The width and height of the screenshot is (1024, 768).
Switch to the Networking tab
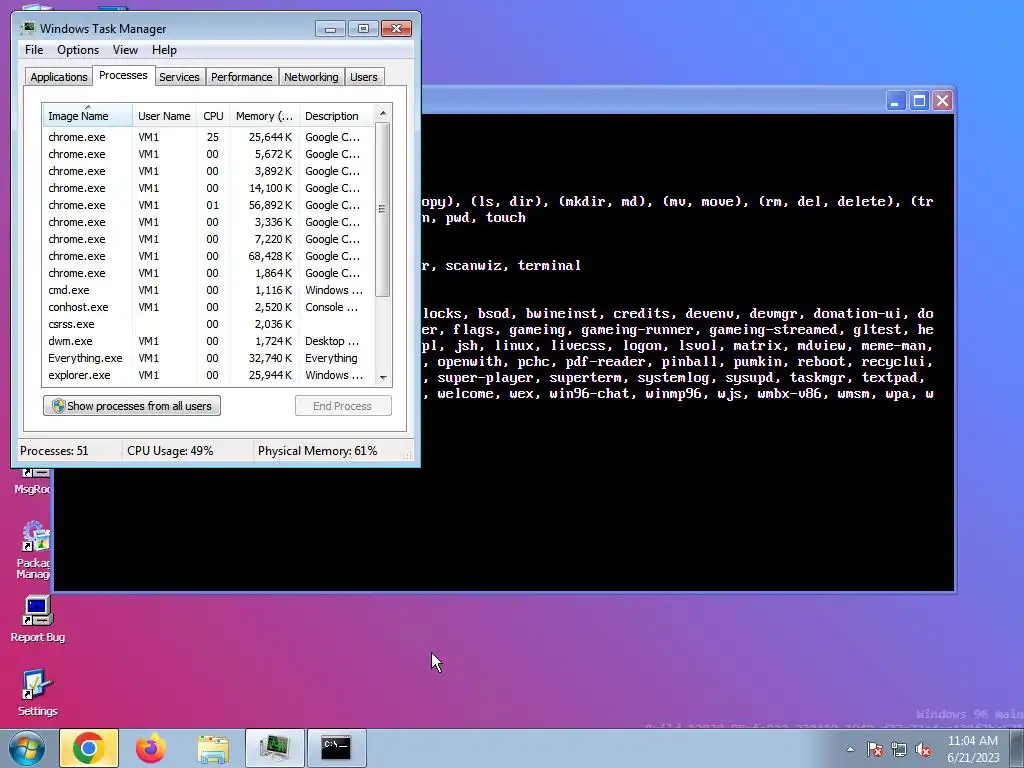pos(311,77)
